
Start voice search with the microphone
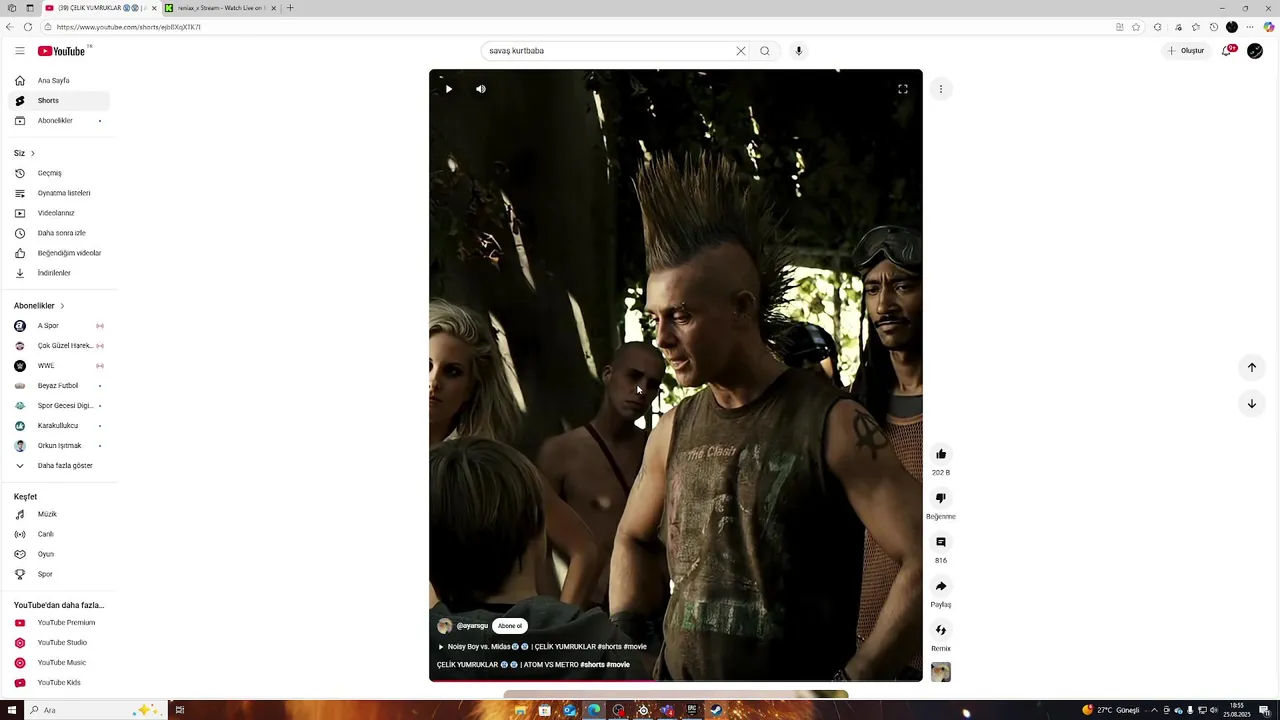point(798,51)
